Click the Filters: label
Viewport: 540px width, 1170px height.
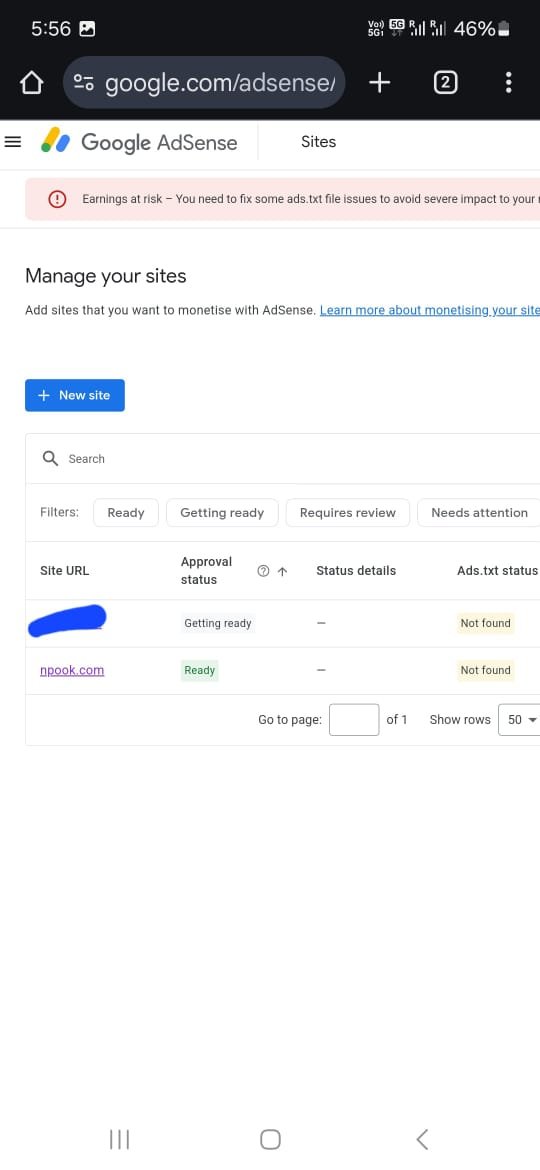point(59,513)
